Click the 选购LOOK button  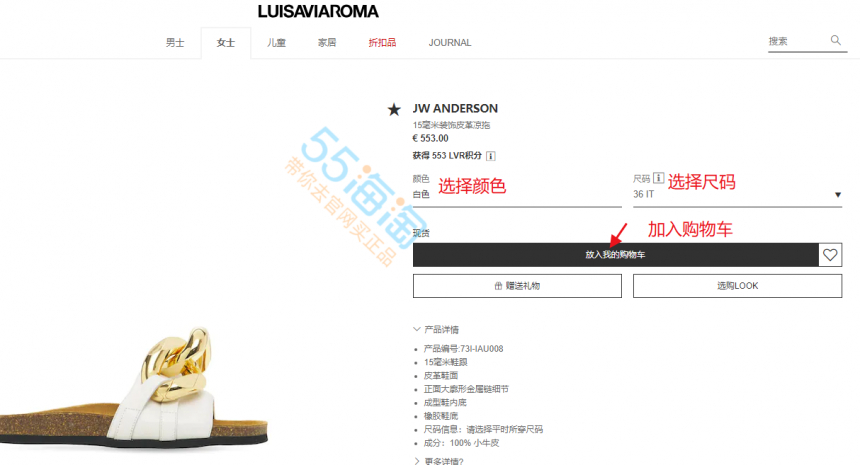point(737,286)
